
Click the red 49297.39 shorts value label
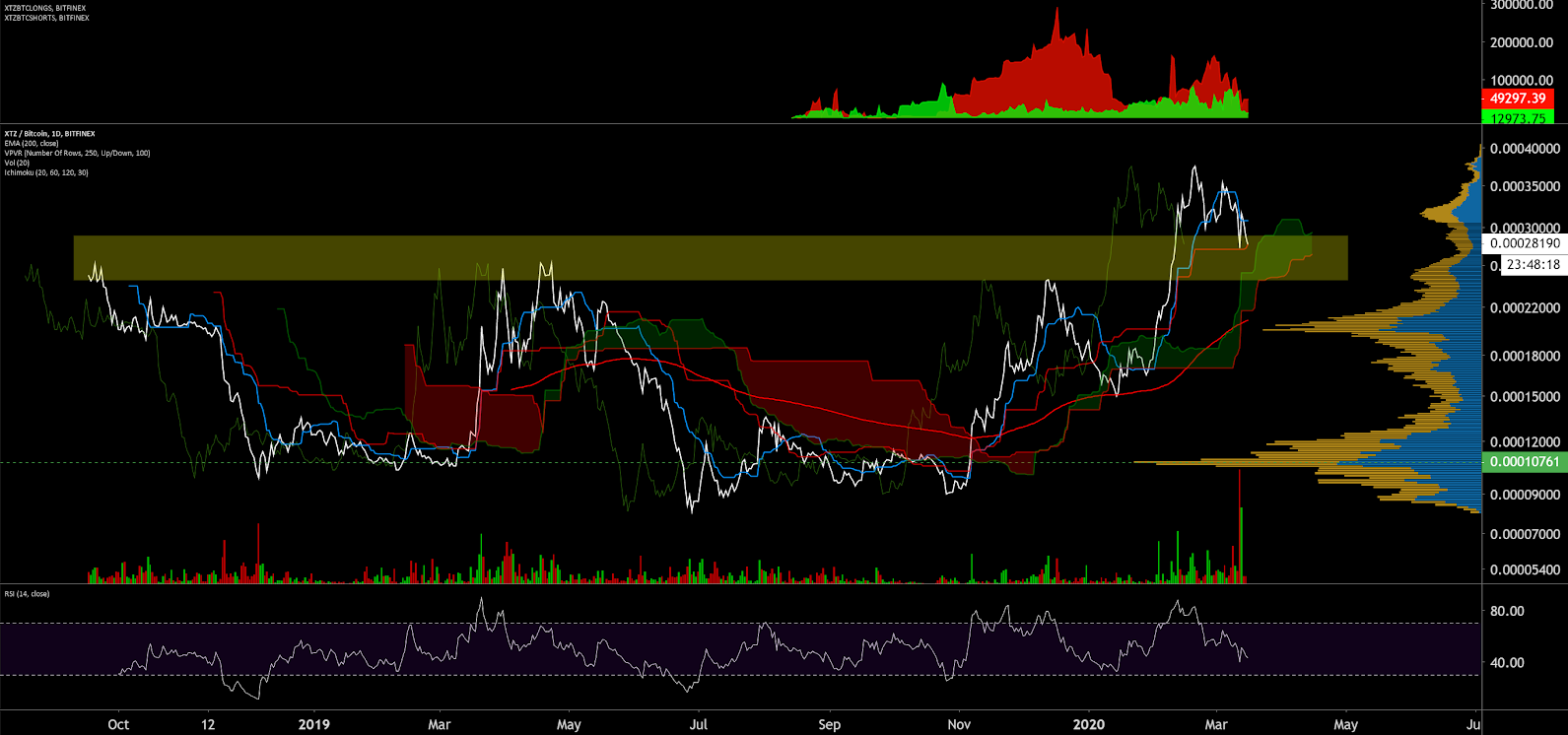pos(1518,99)
